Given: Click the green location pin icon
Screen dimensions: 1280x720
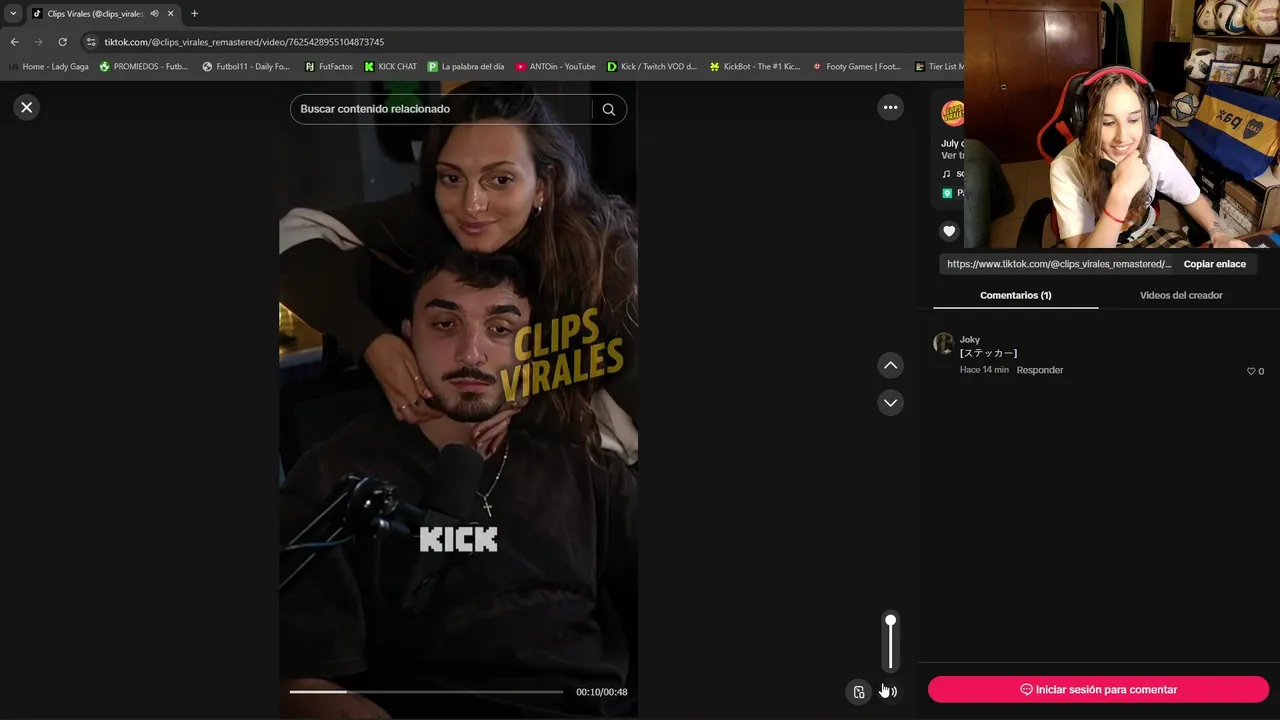Looking at the screenshot, I should [x=947, y=193].
